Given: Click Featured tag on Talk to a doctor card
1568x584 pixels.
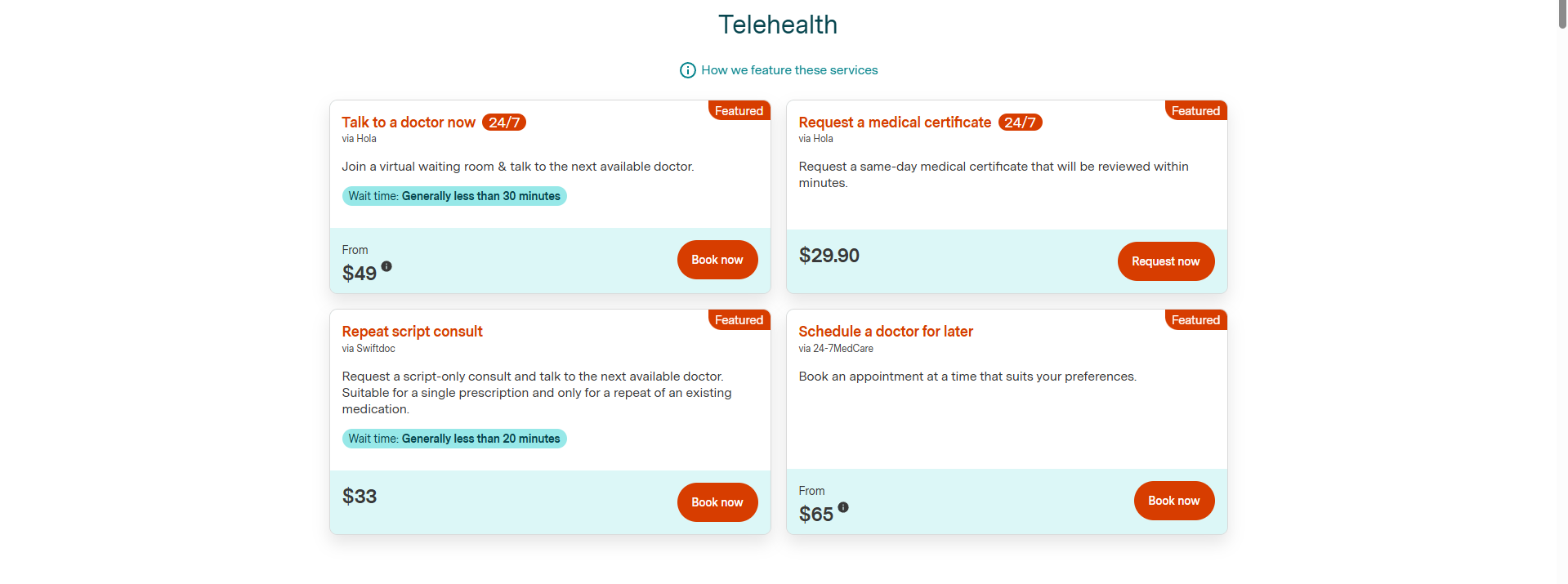Looking at the screenshot, I should (x=739, y=111).
